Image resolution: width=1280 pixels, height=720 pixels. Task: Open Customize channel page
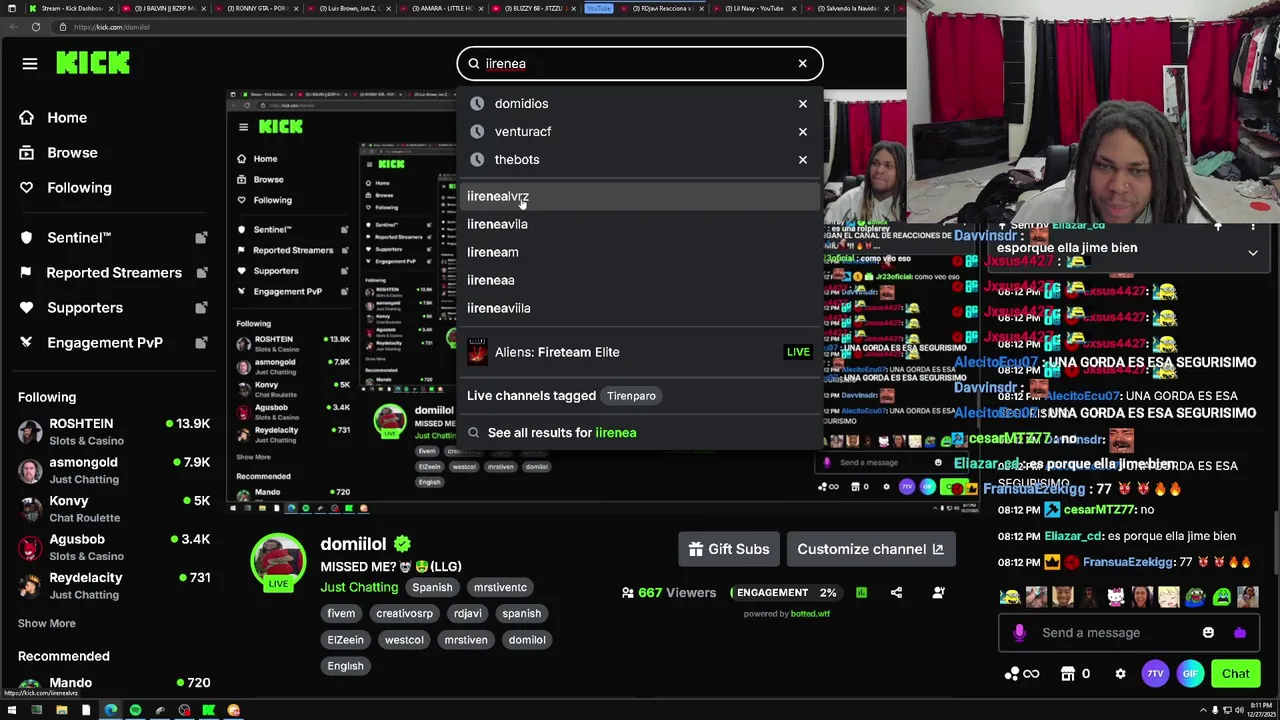click(x=870, y=549)
